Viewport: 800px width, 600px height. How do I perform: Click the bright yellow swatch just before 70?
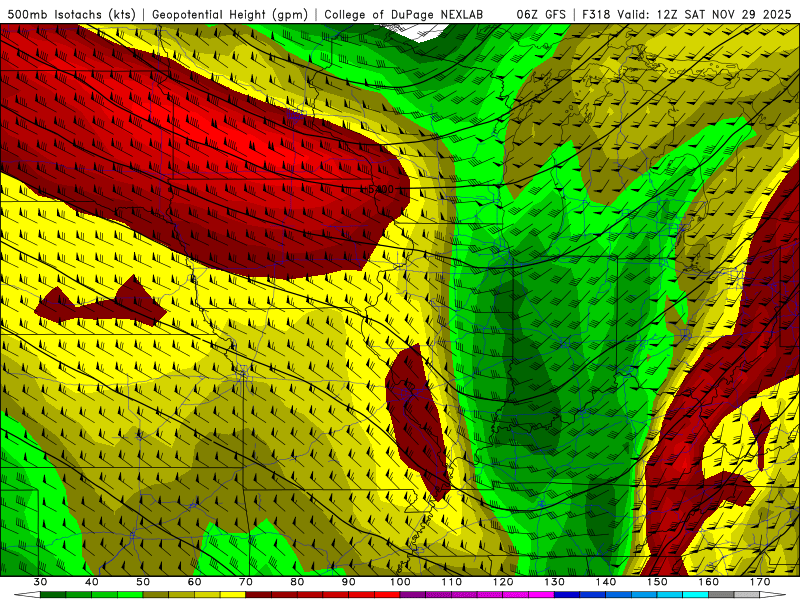233,595
